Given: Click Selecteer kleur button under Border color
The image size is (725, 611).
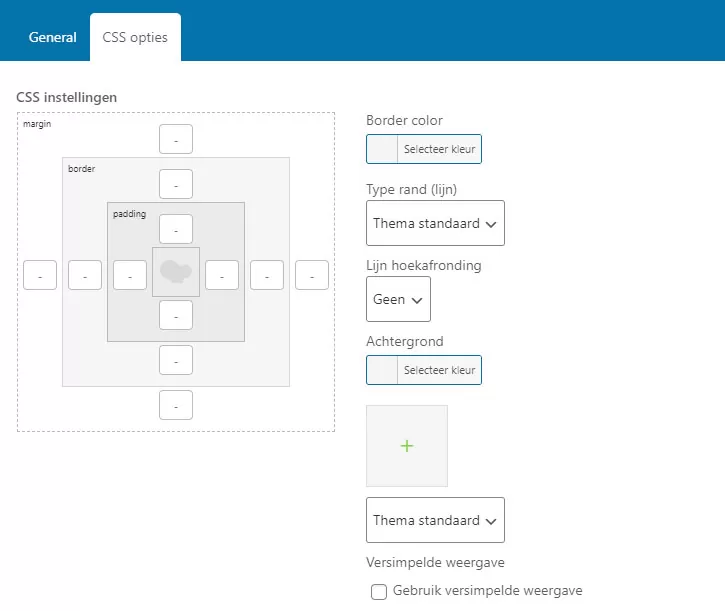Looking at the screenshot, I should (439, 150).
